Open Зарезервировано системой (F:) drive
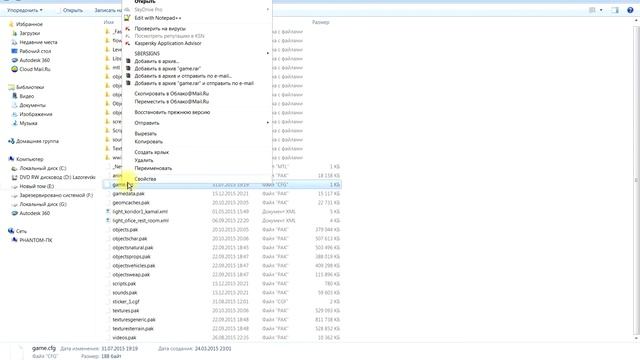The height and width of the screenshot is (360, 640). click(56, 195)
